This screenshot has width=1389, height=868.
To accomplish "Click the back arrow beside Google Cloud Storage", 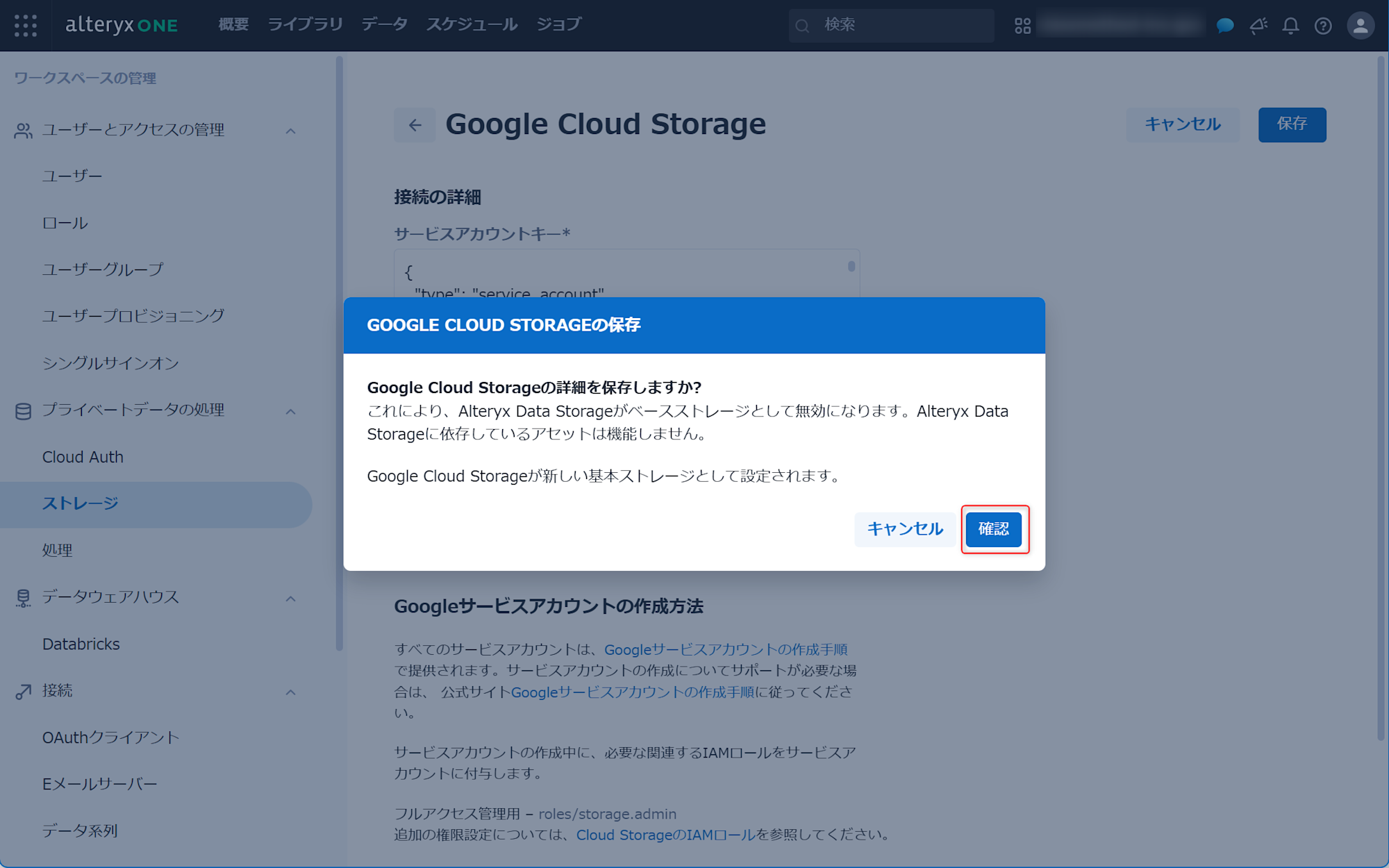I will [x=415, y=125].
